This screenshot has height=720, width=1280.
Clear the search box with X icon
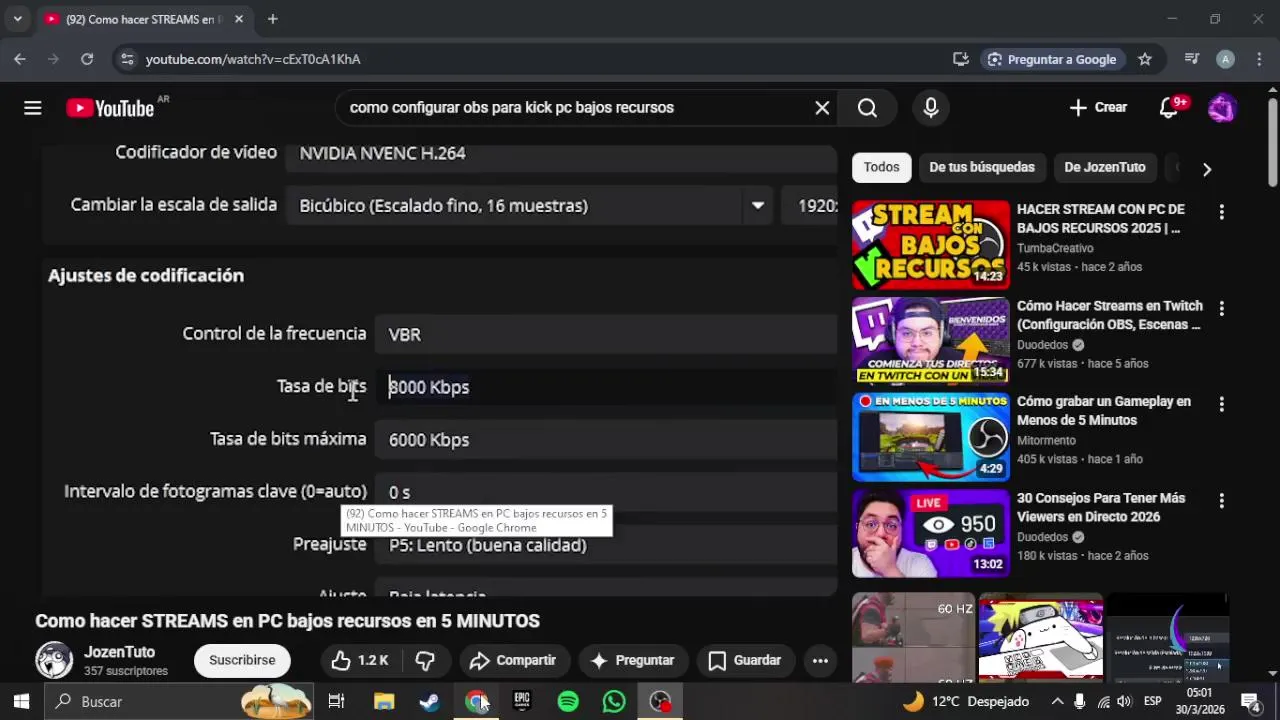point(822,108)
